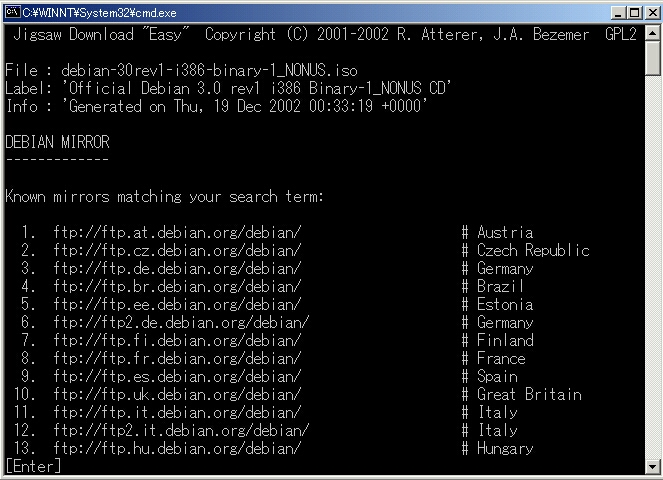Select mirror ftp://ftp.hu.debian.org/debian/
Viewport: 663px width, 480px height.
tap(177, 448)
